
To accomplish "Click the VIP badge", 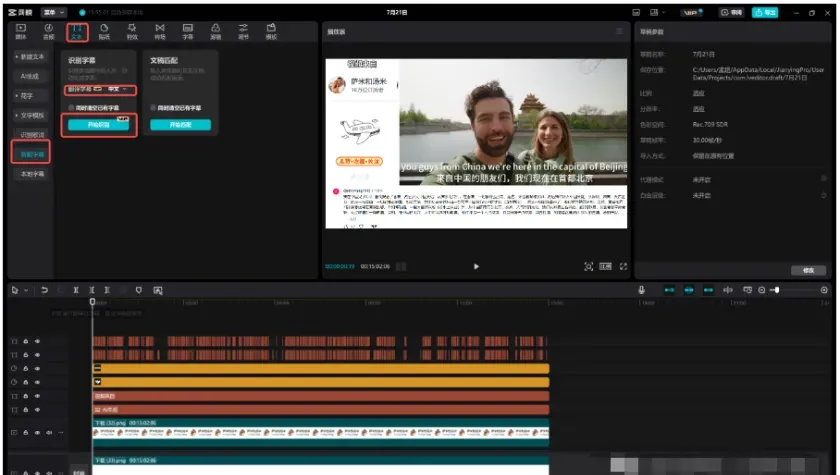I will click(x=692, y=12).
